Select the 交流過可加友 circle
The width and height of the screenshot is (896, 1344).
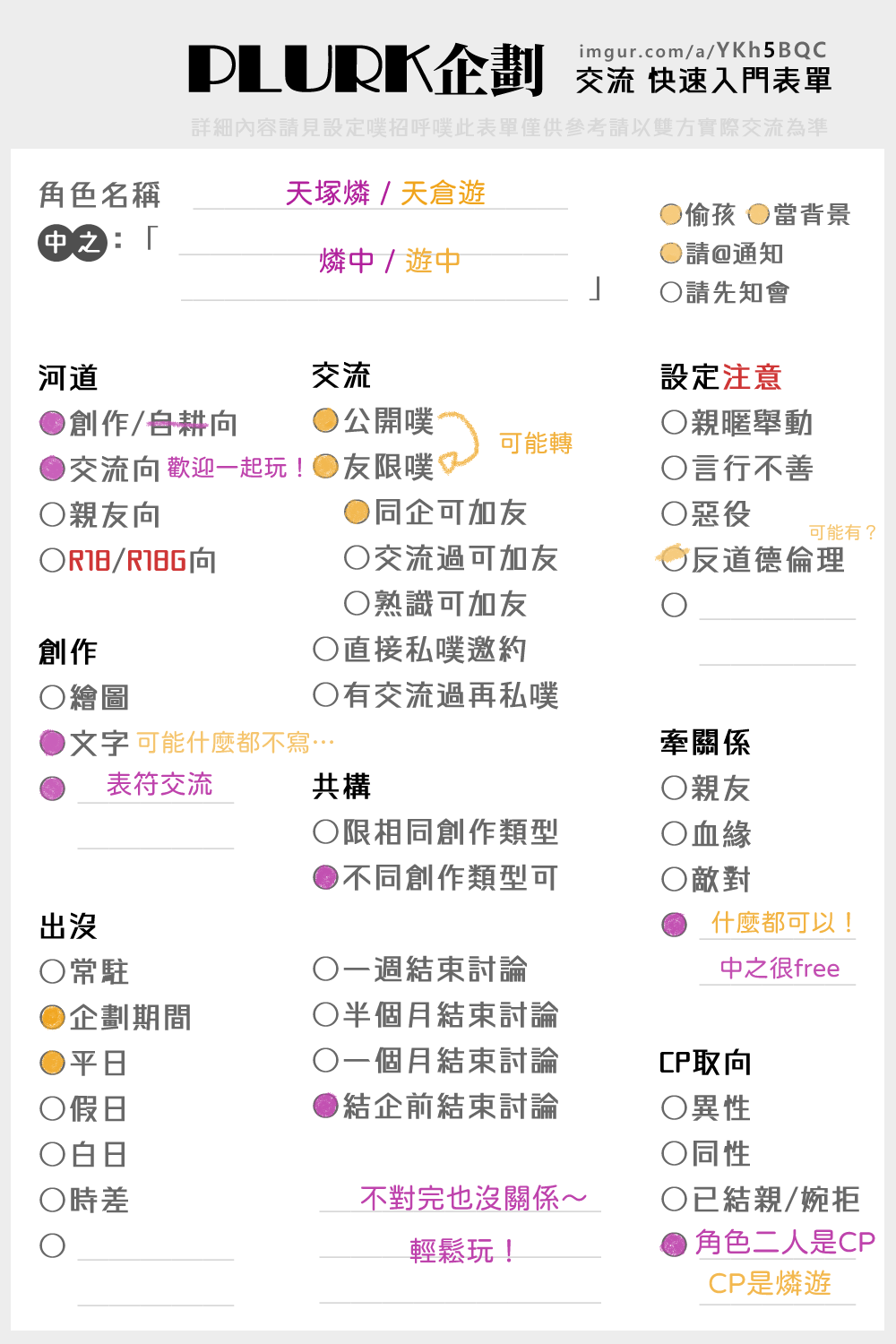click(x=357, y=557)
